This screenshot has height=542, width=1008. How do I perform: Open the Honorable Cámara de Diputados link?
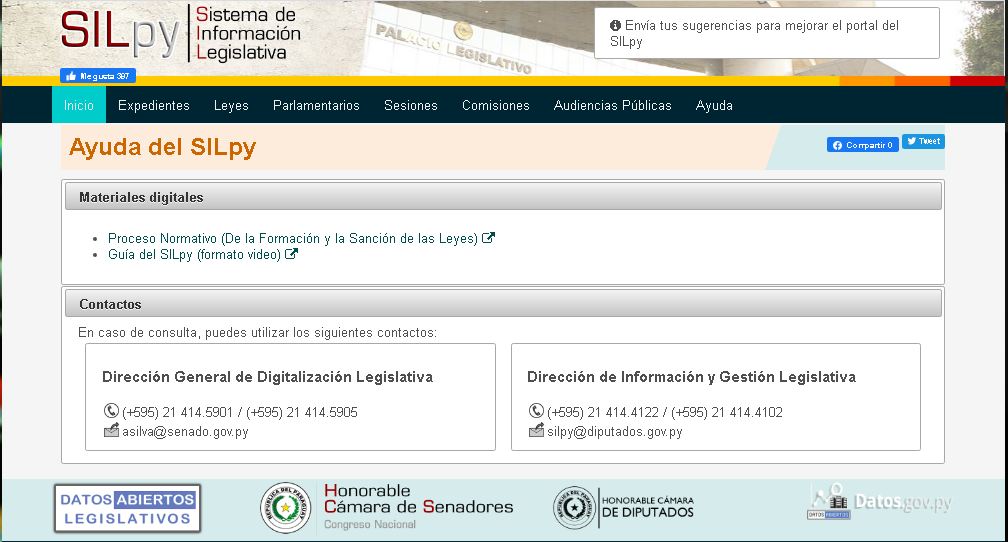coord(647,507)
